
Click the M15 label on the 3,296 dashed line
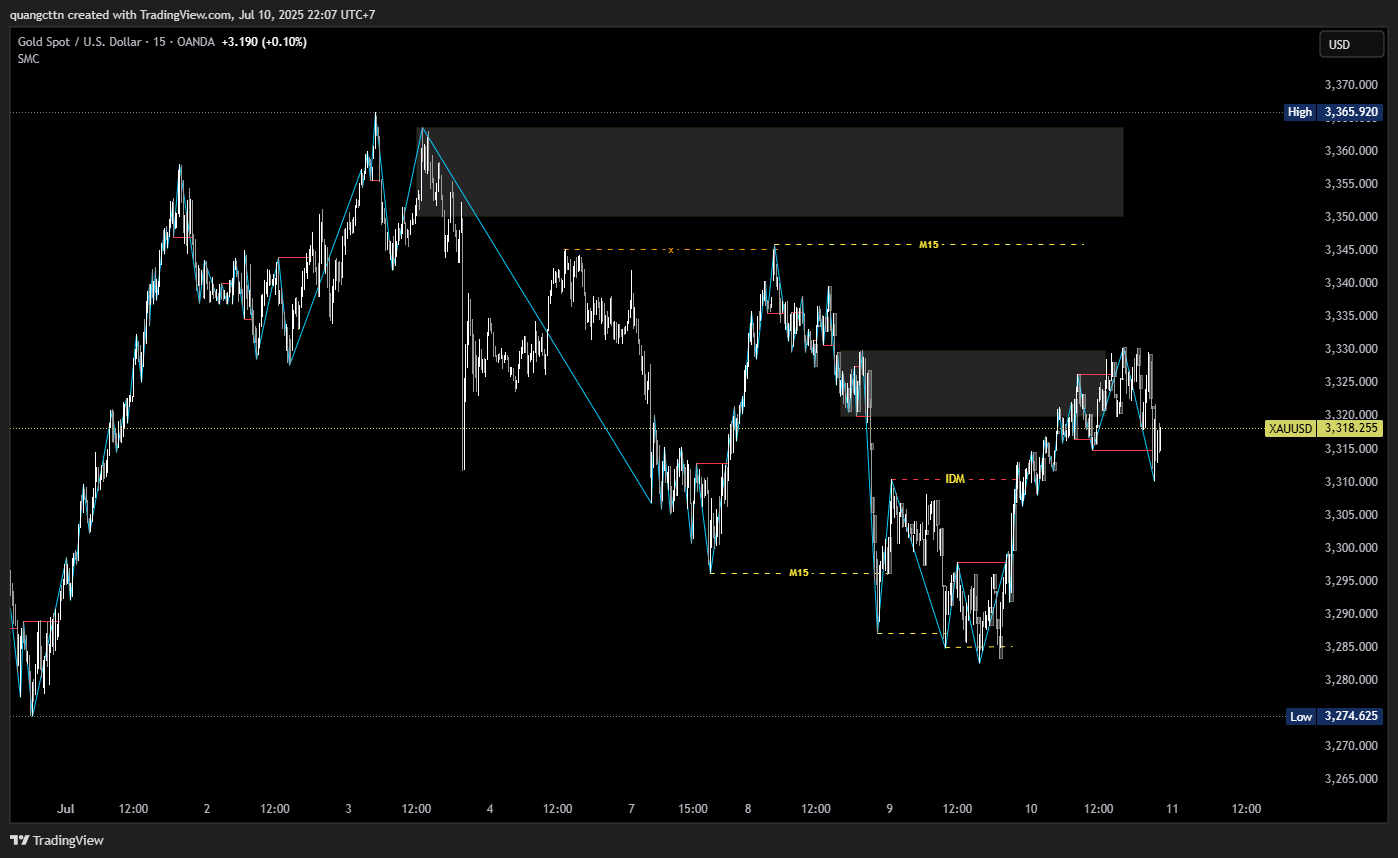click(x=798, y=573)
